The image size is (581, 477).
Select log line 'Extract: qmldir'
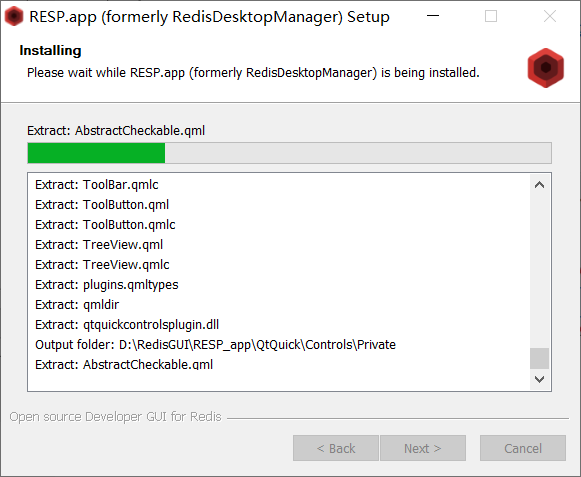click(x=77, y=305)
